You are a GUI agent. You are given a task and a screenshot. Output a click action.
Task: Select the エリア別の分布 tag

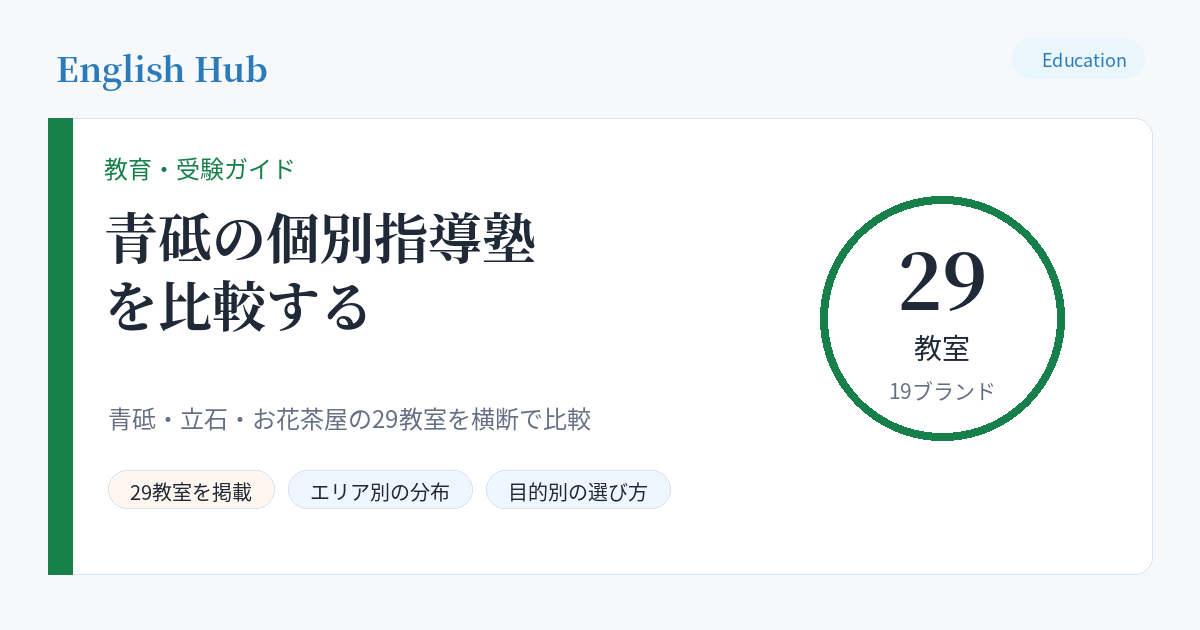380,490
